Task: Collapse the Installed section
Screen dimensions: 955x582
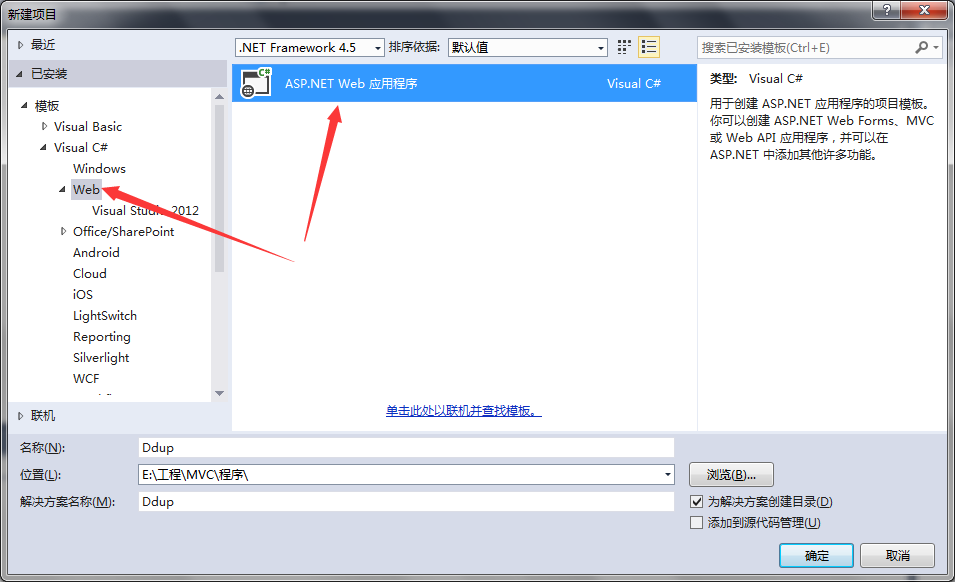Action: coord(20,74)
